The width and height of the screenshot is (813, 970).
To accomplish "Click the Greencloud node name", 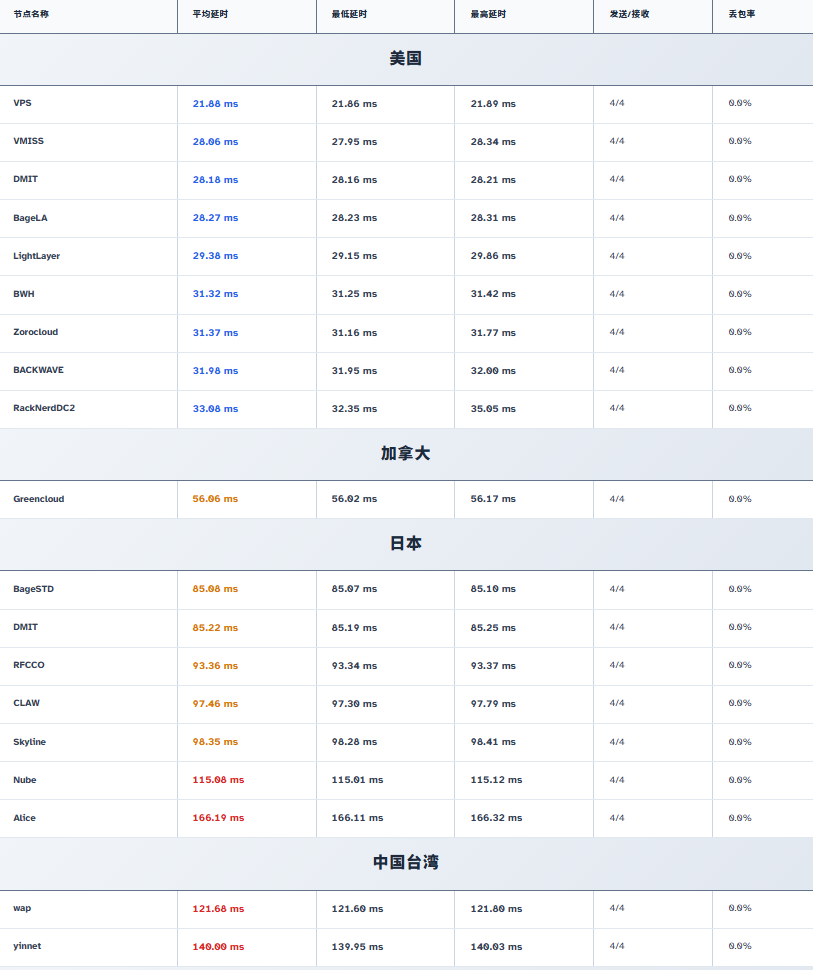I will point(38,499).
